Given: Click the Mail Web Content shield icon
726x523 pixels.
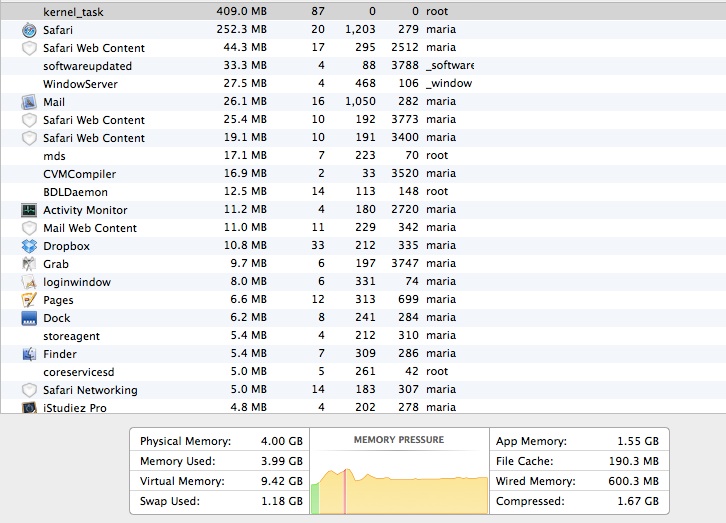Looking at the screenshot, I should [x=29, y=228].
